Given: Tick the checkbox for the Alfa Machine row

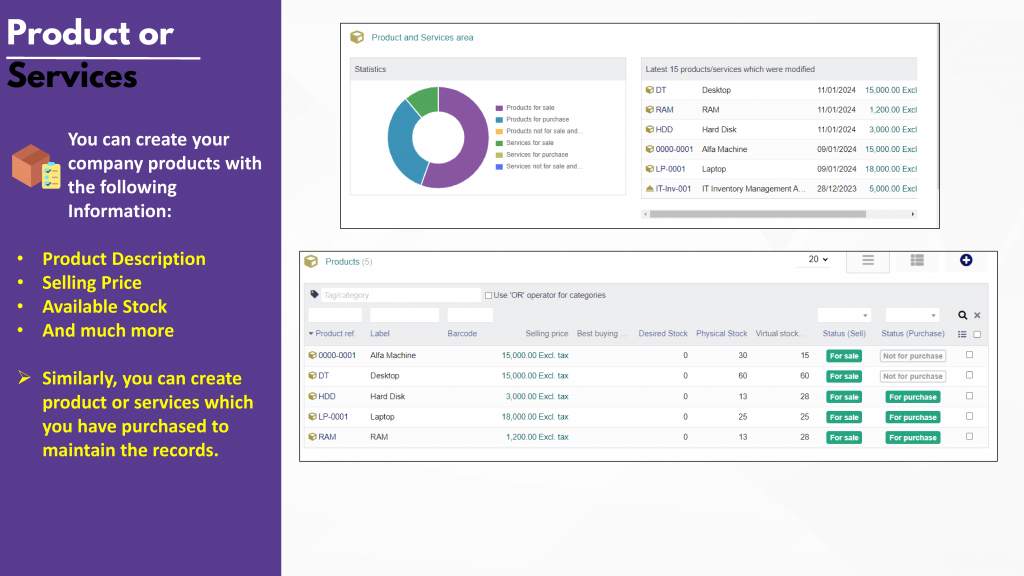Looking at the screenshot, I should (x=969, y=355).
